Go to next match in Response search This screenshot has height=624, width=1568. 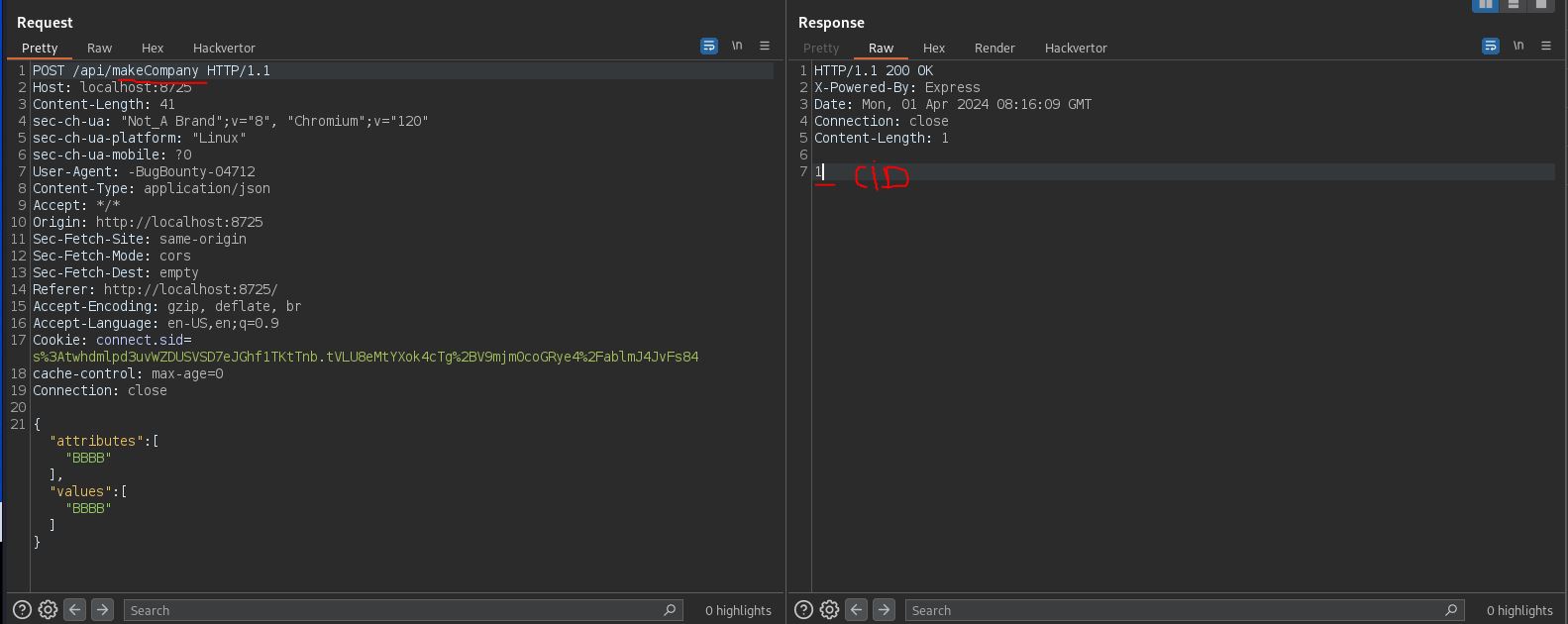pos(885,610)
